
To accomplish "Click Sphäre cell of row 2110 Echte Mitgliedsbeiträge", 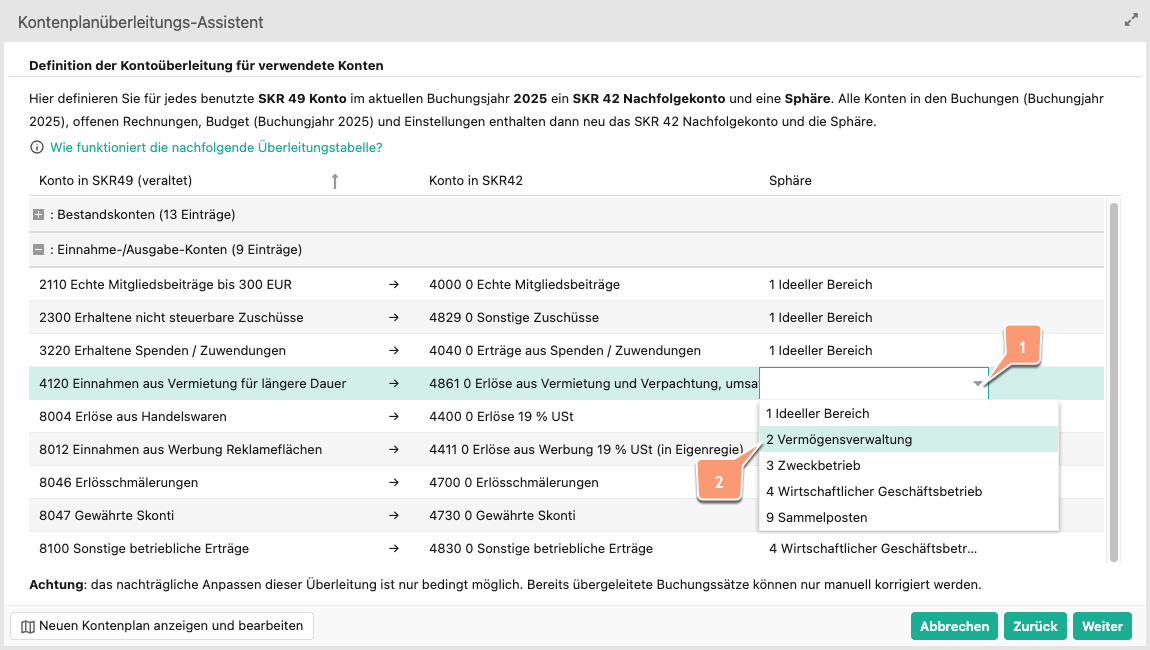I will click(x=821, y=285).
